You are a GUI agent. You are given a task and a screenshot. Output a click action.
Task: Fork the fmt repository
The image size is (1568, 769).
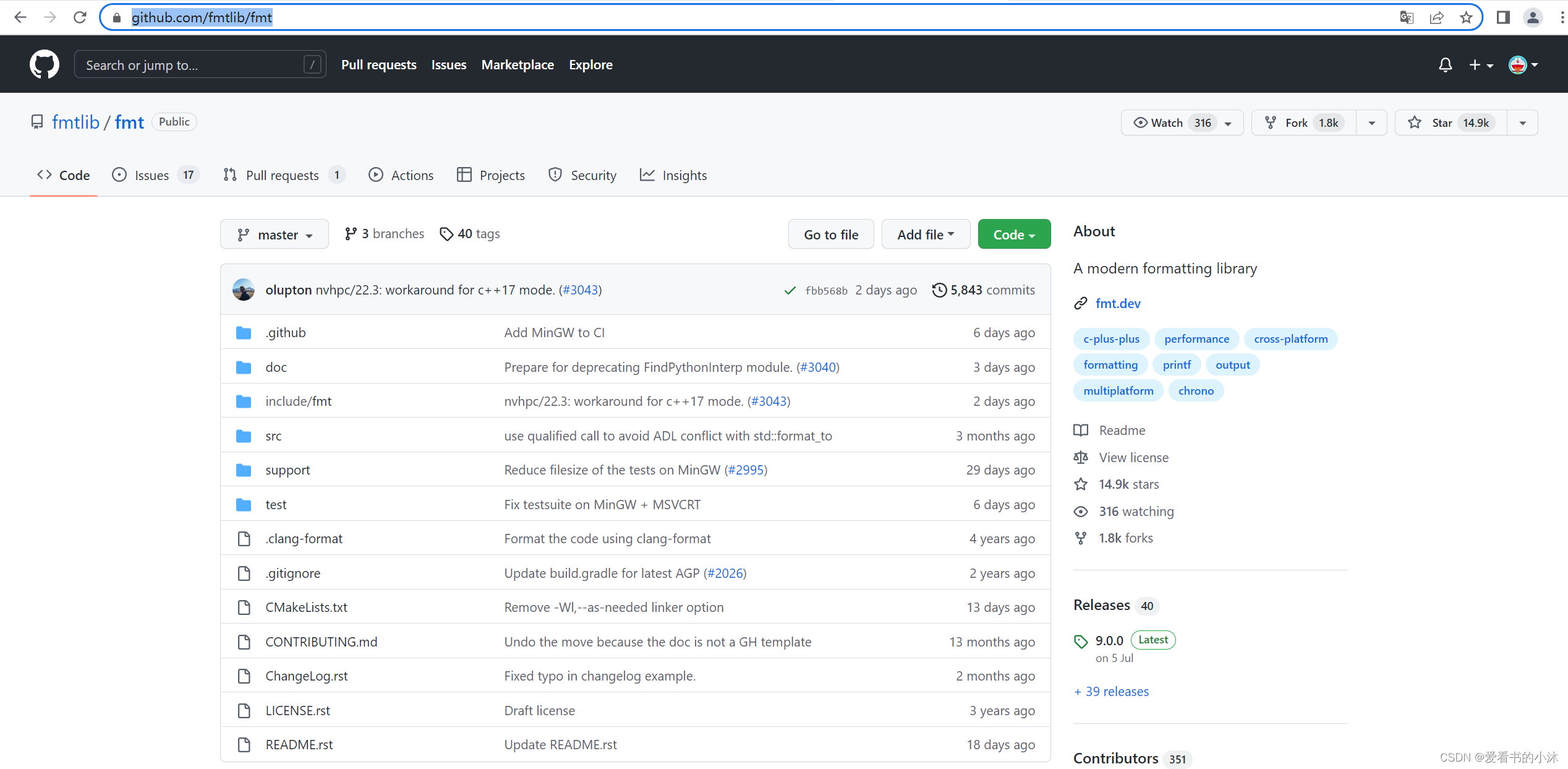click(1304, 122)
